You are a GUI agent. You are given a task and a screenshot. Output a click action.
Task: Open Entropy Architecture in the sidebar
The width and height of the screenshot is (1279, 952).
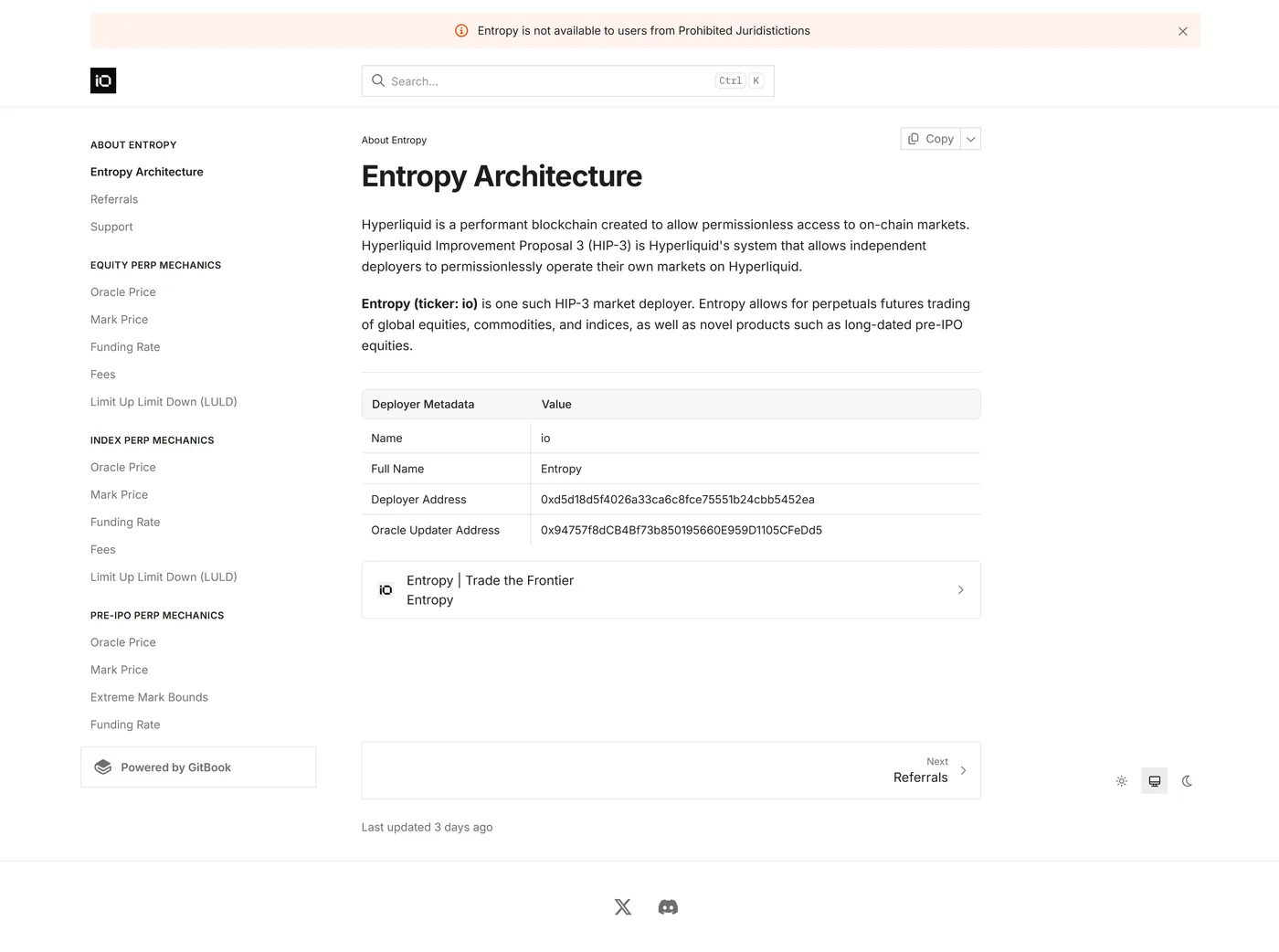click(x=147, y=172)
